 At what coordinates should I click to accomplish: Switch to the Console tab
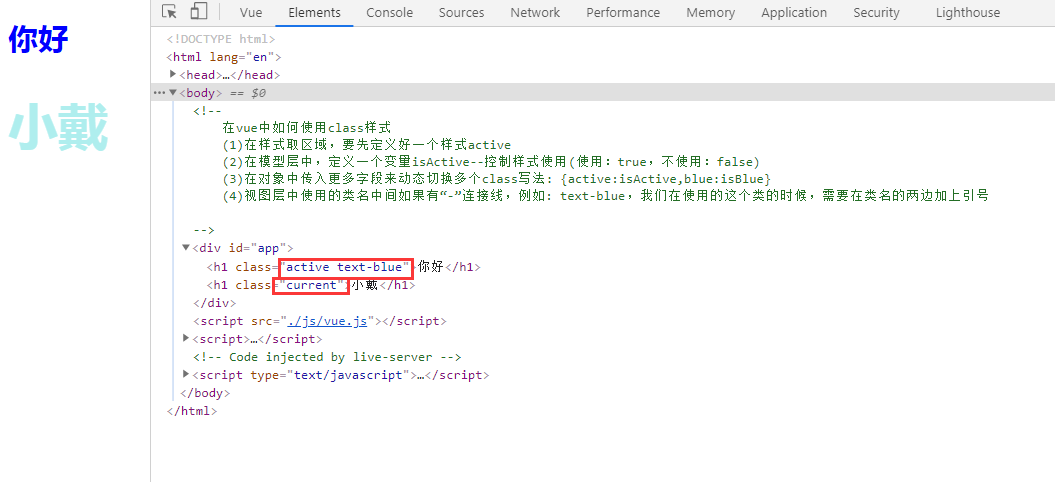[389, 13]
